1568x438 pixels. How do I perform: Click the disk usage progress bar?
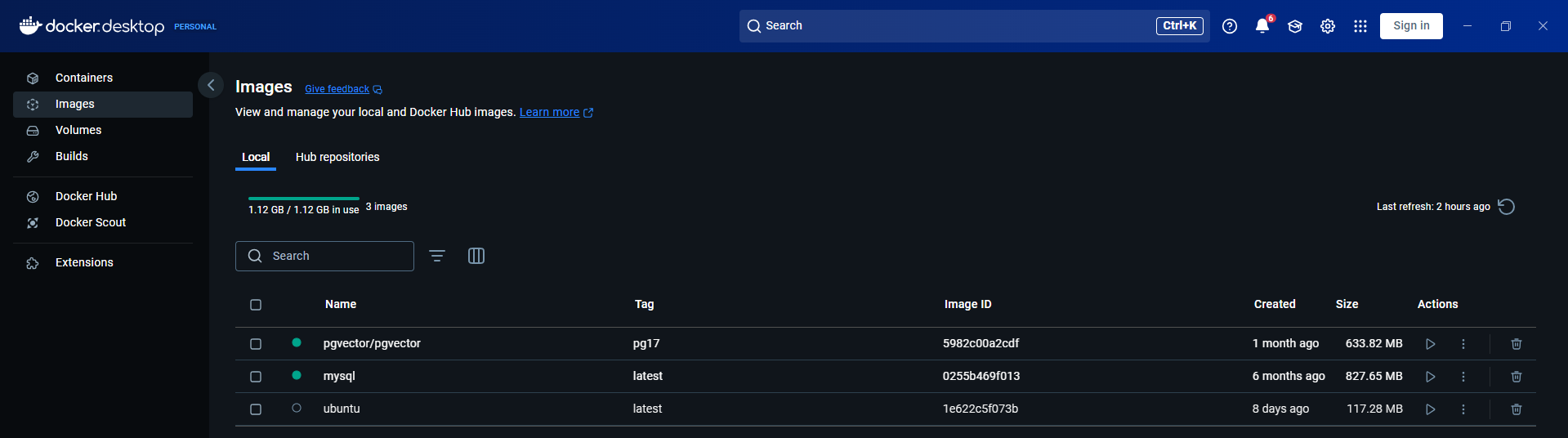[304, 199]
